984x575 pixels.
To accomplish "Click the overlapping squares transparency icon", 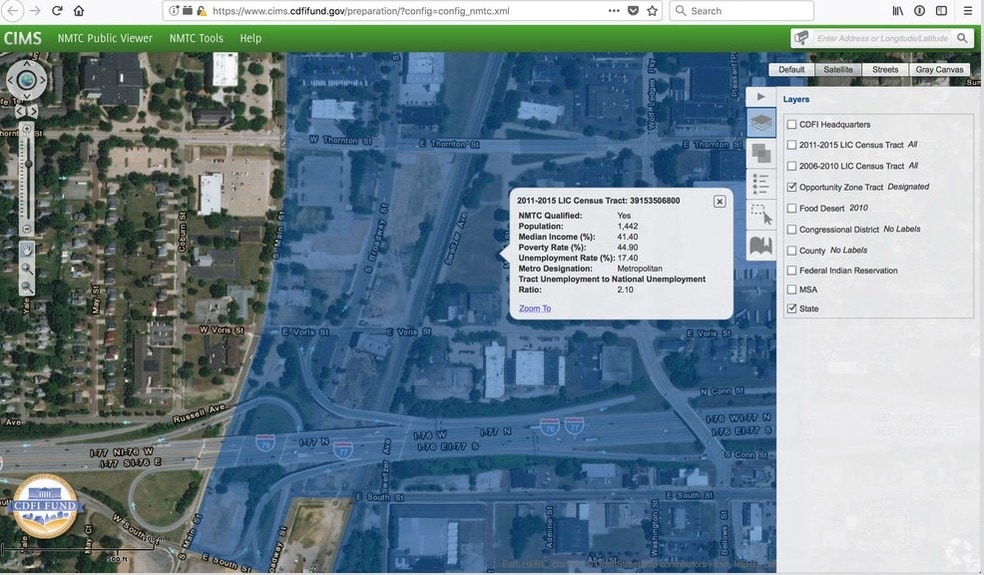I will (x=761, y=154).
